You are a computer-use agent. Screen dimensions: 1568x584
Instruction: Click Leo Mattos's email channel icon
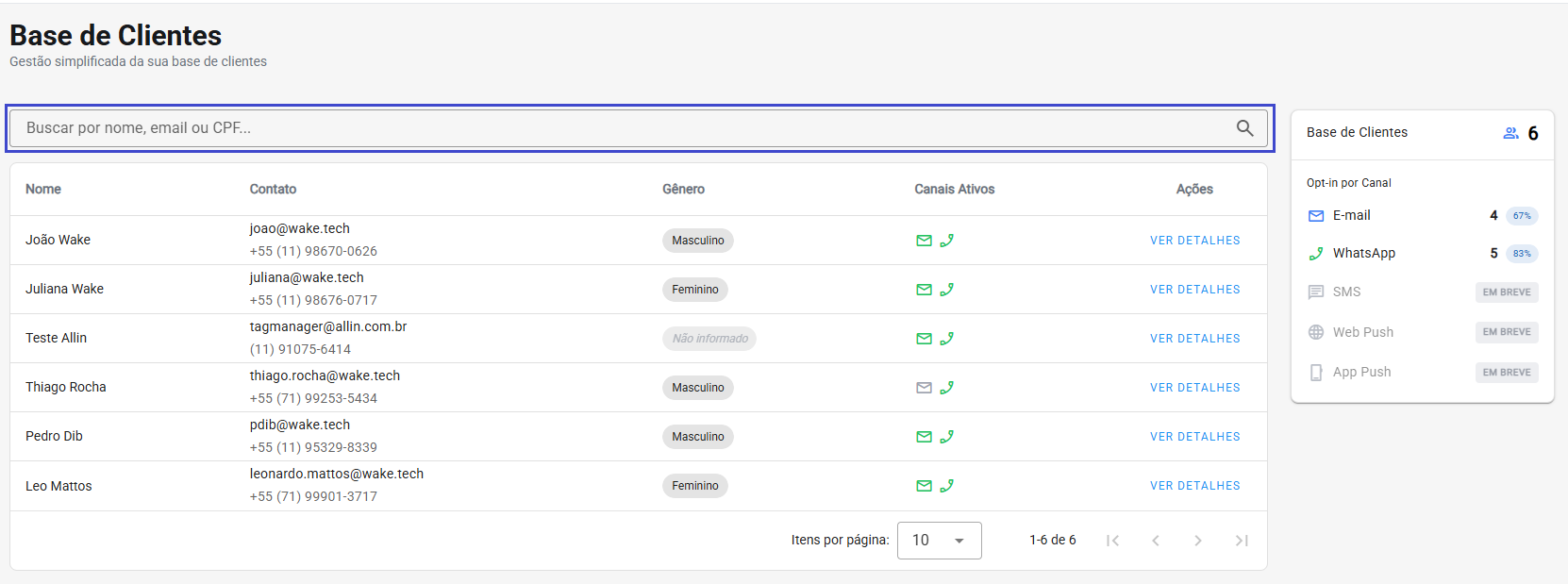[x=924, y=486]
